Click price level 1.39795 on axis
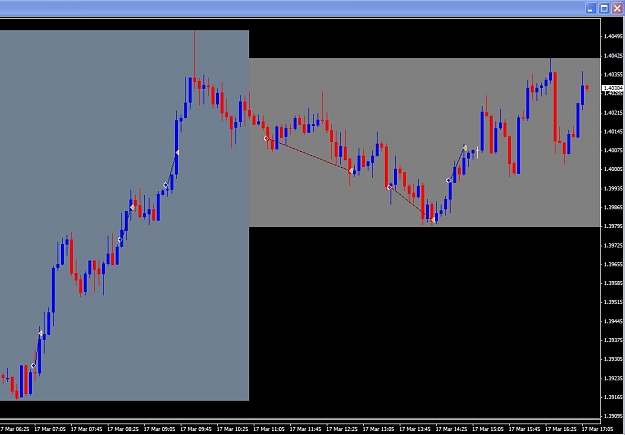The height and width of the screenshot is (435, 625). click(x=613, y=226)
